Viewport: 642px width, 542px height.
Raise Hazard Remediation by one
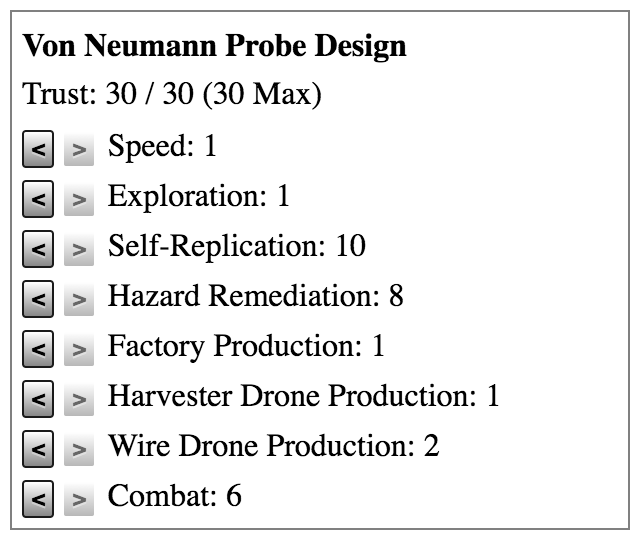(78, 298)
